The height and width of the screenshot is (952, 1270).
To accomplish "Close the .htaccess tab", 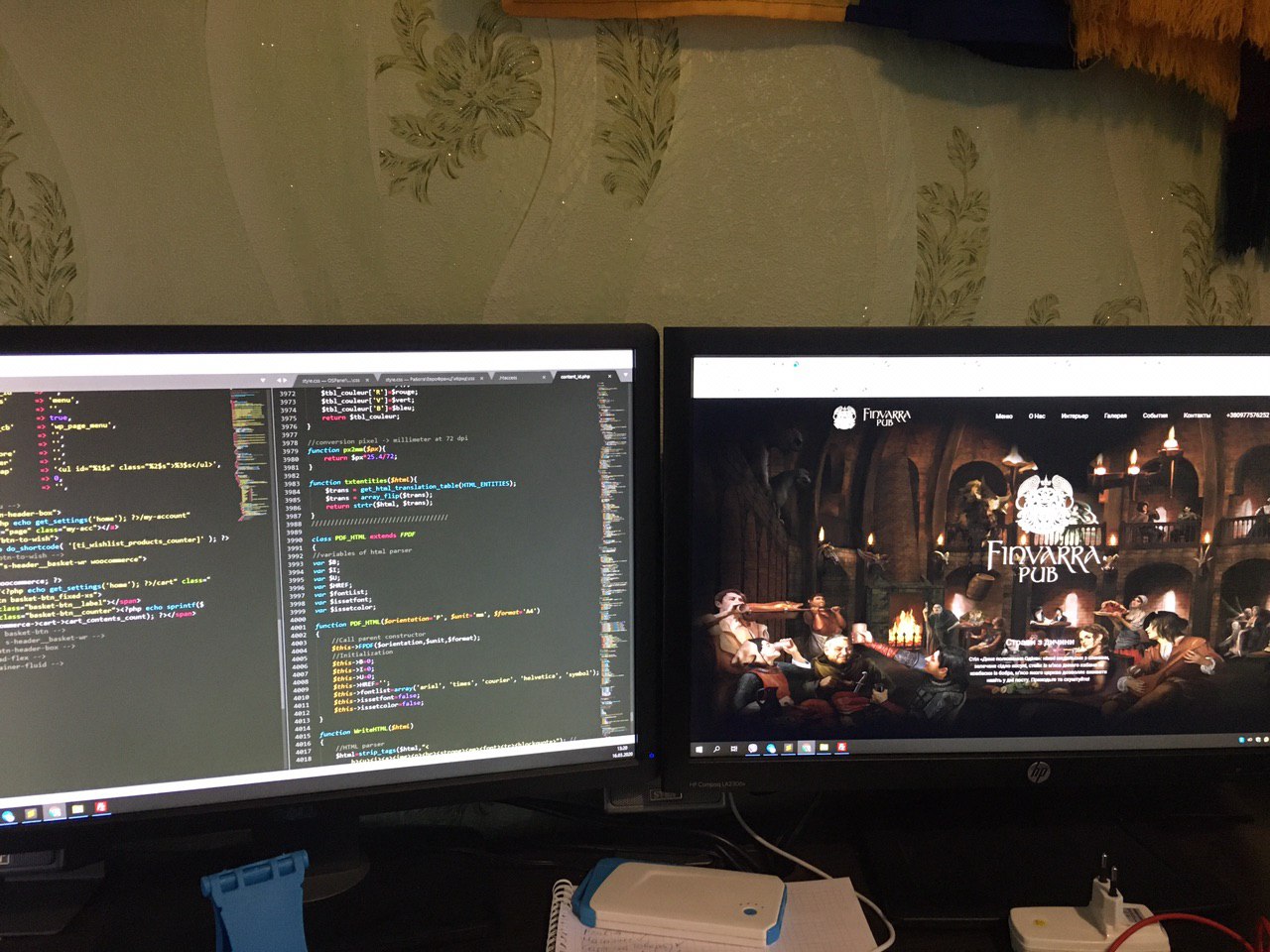I will pos(544,378).
